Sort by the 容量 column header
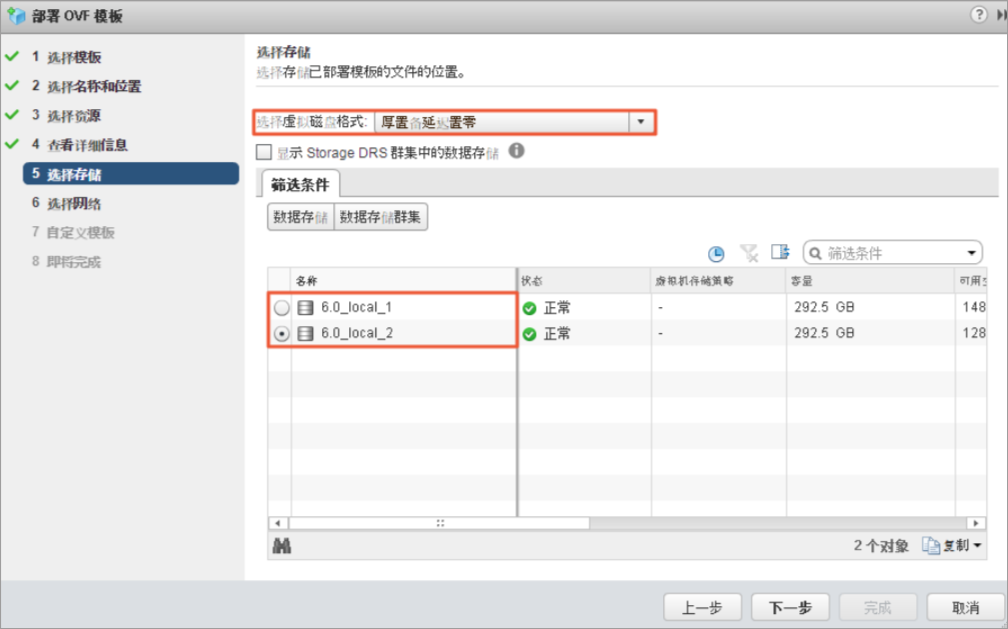Image resolution: width=1008 pixels, height=629 pixels. (x=870, y=280)
